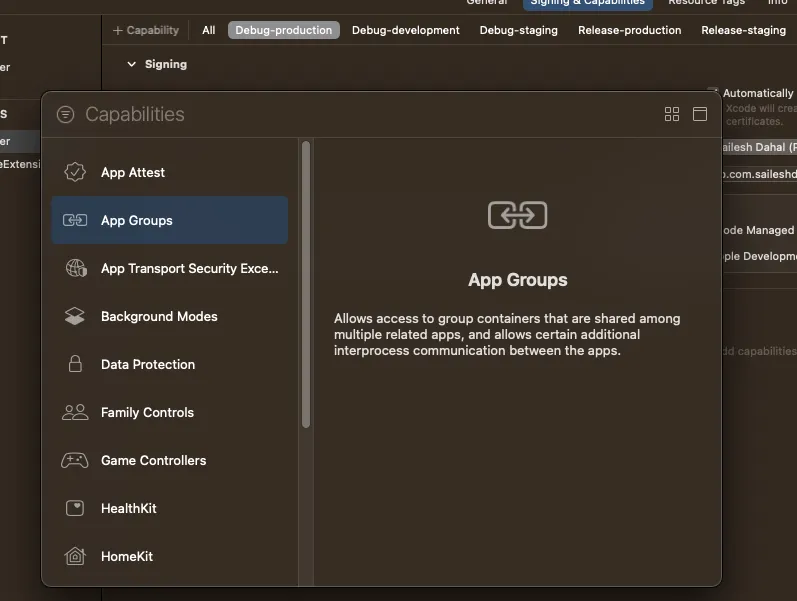The height and width of the screenshot is (601, 797).
Task: Select Family Controls capability
Action: point(170,412)
